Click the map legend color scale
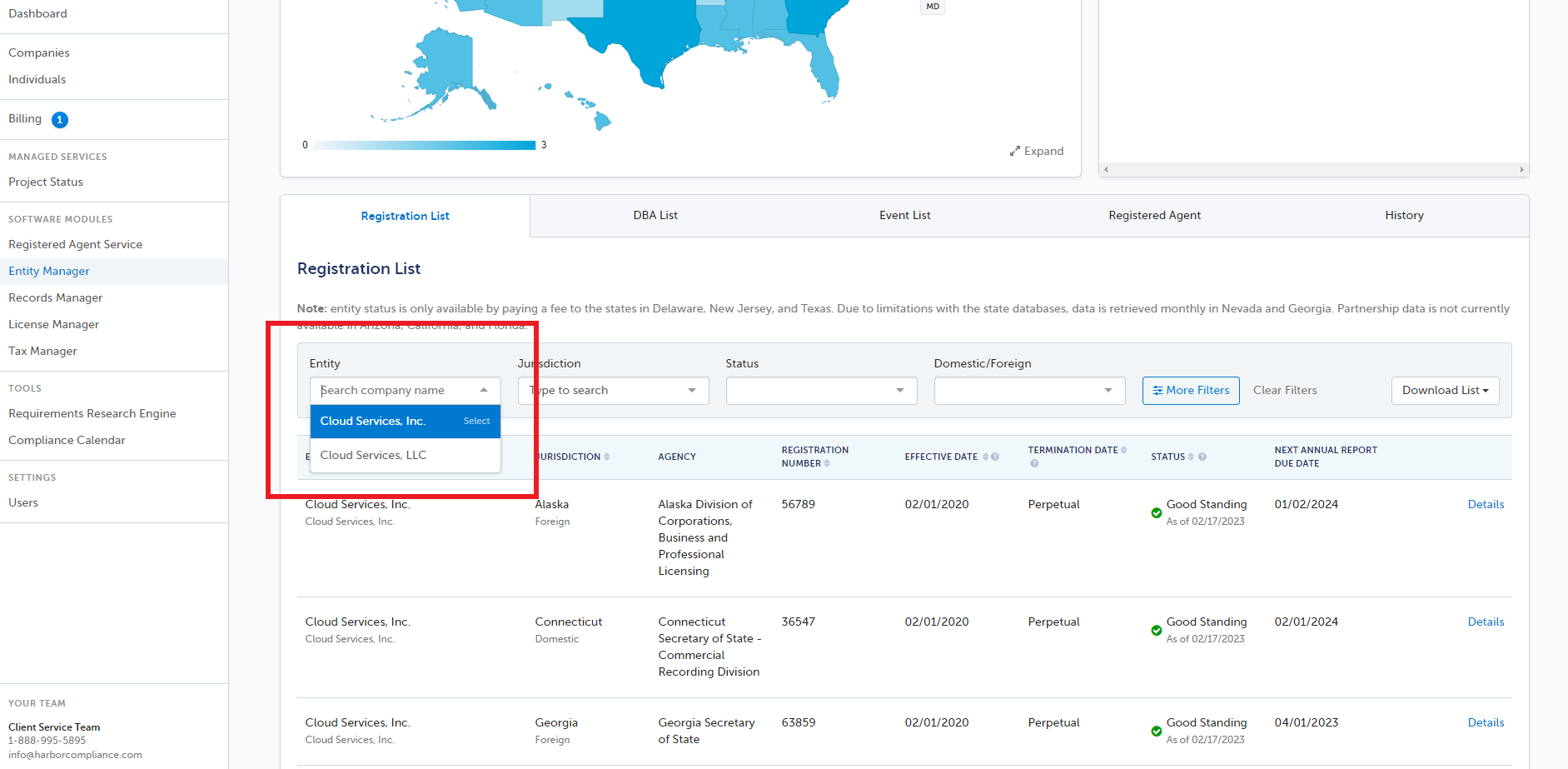Screen dimensions: 1568x769 pyautogui.click(x=425, y=146)
